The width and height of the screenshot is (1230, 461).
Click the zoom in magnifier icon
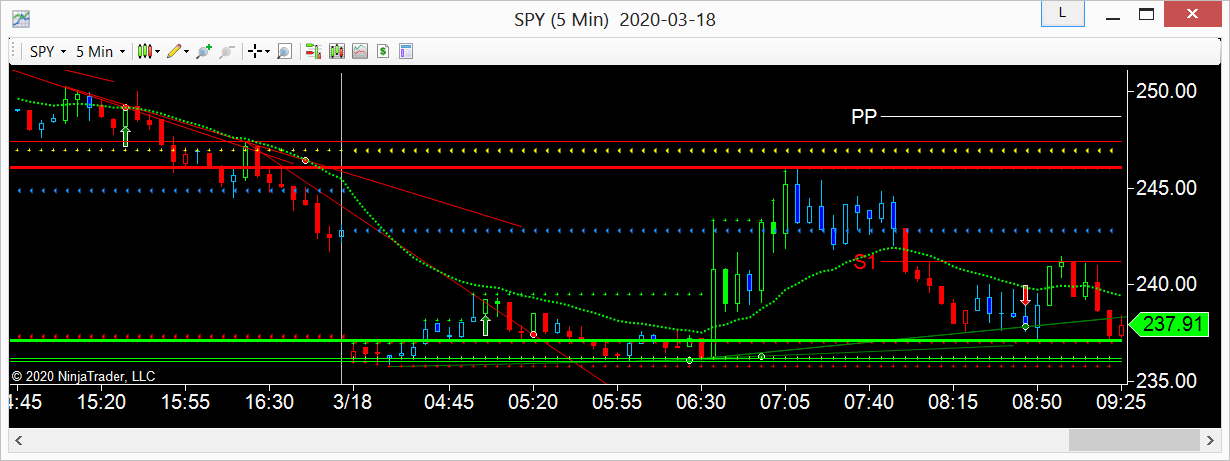coord(204,51)
